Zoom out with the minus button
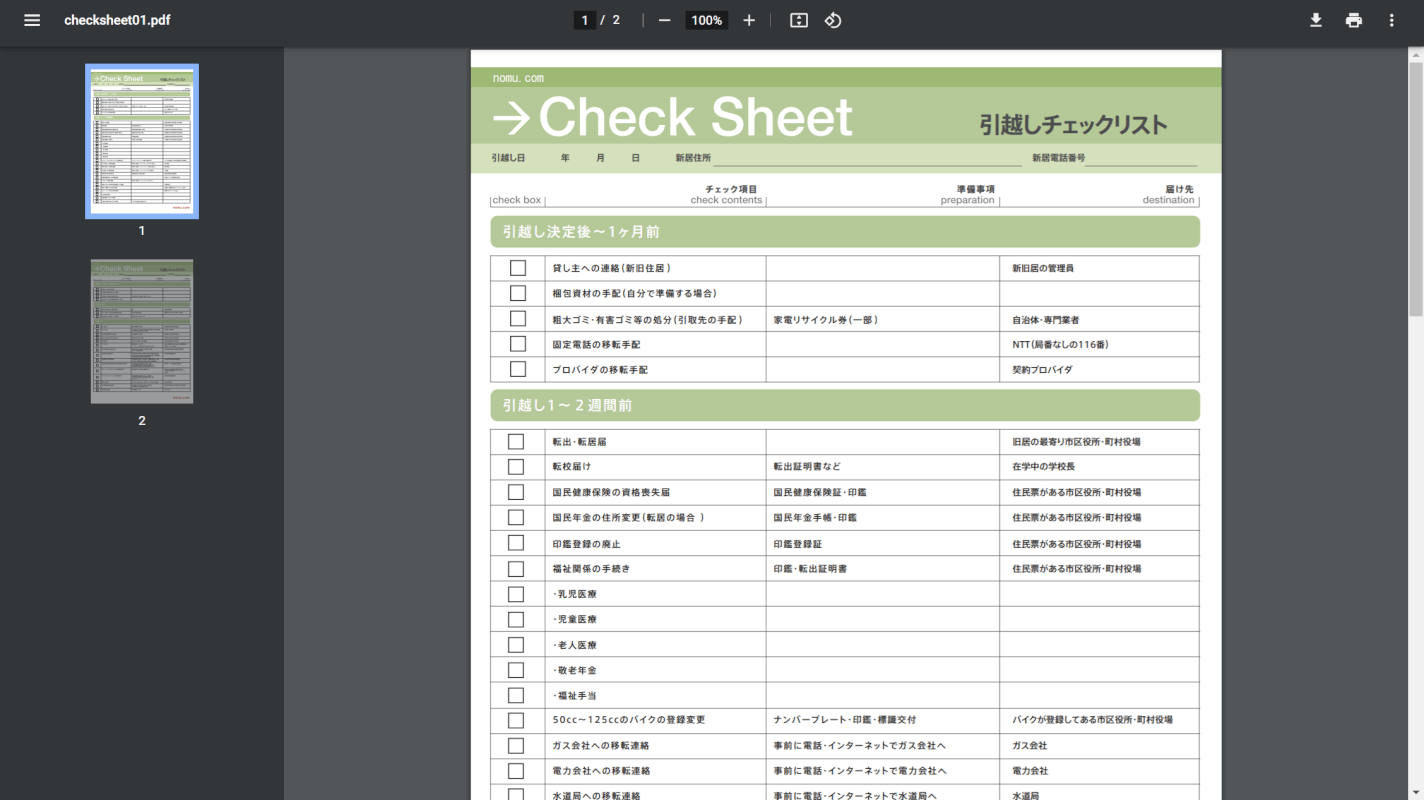The image size is (1424, 800). 664,20
